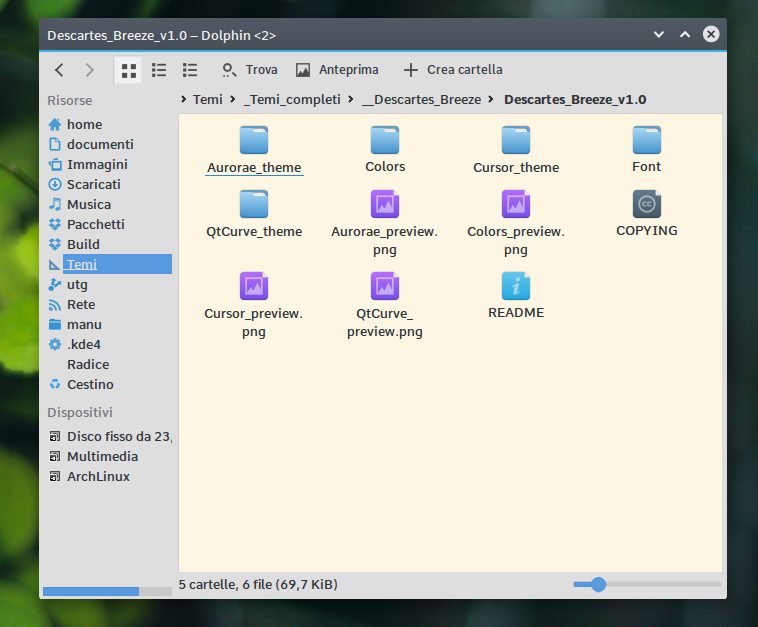Toggle Anteprima preview mode
Viewport: 758px width, 627px height.
[x=337, y=70]
